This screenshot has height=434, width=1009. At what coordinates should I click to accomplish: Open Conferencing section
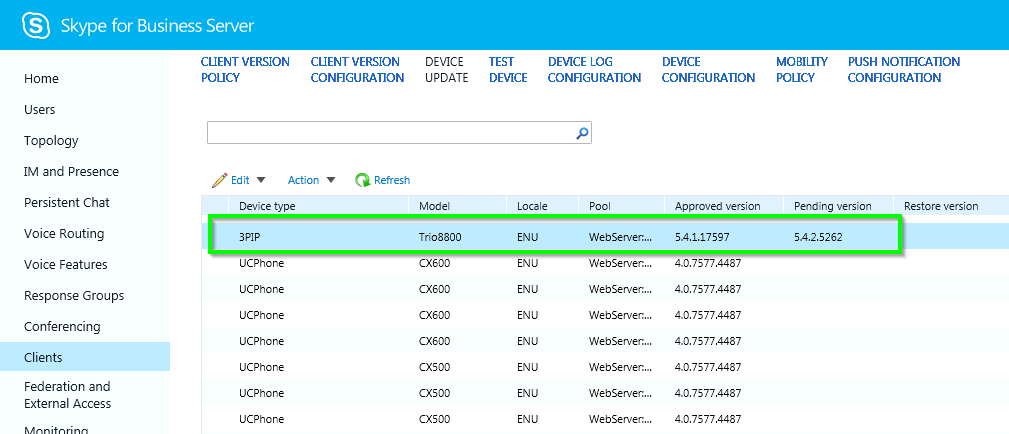[x=62, y=326]
